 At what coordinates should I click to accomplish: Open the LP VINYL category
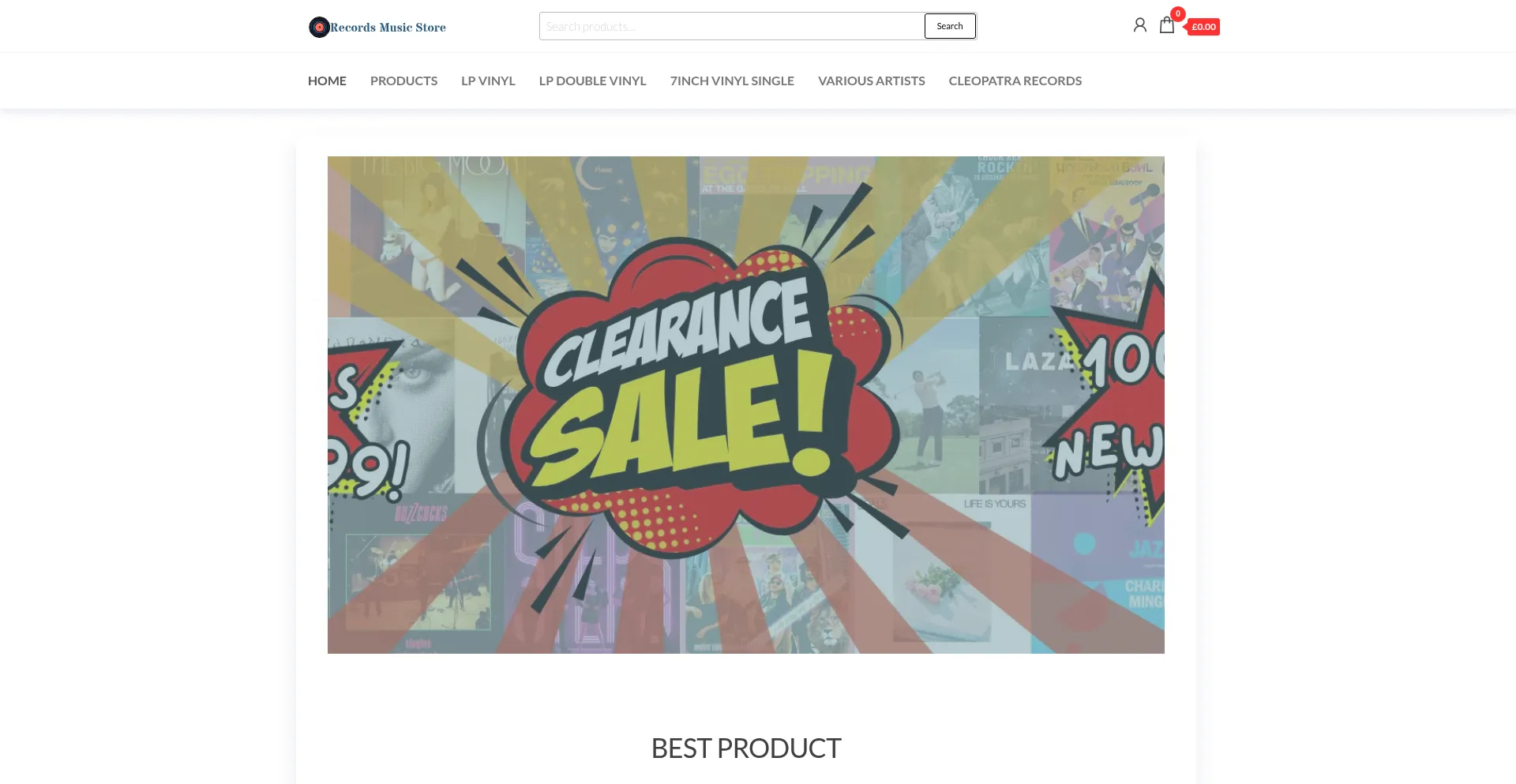tap(488, 81)
